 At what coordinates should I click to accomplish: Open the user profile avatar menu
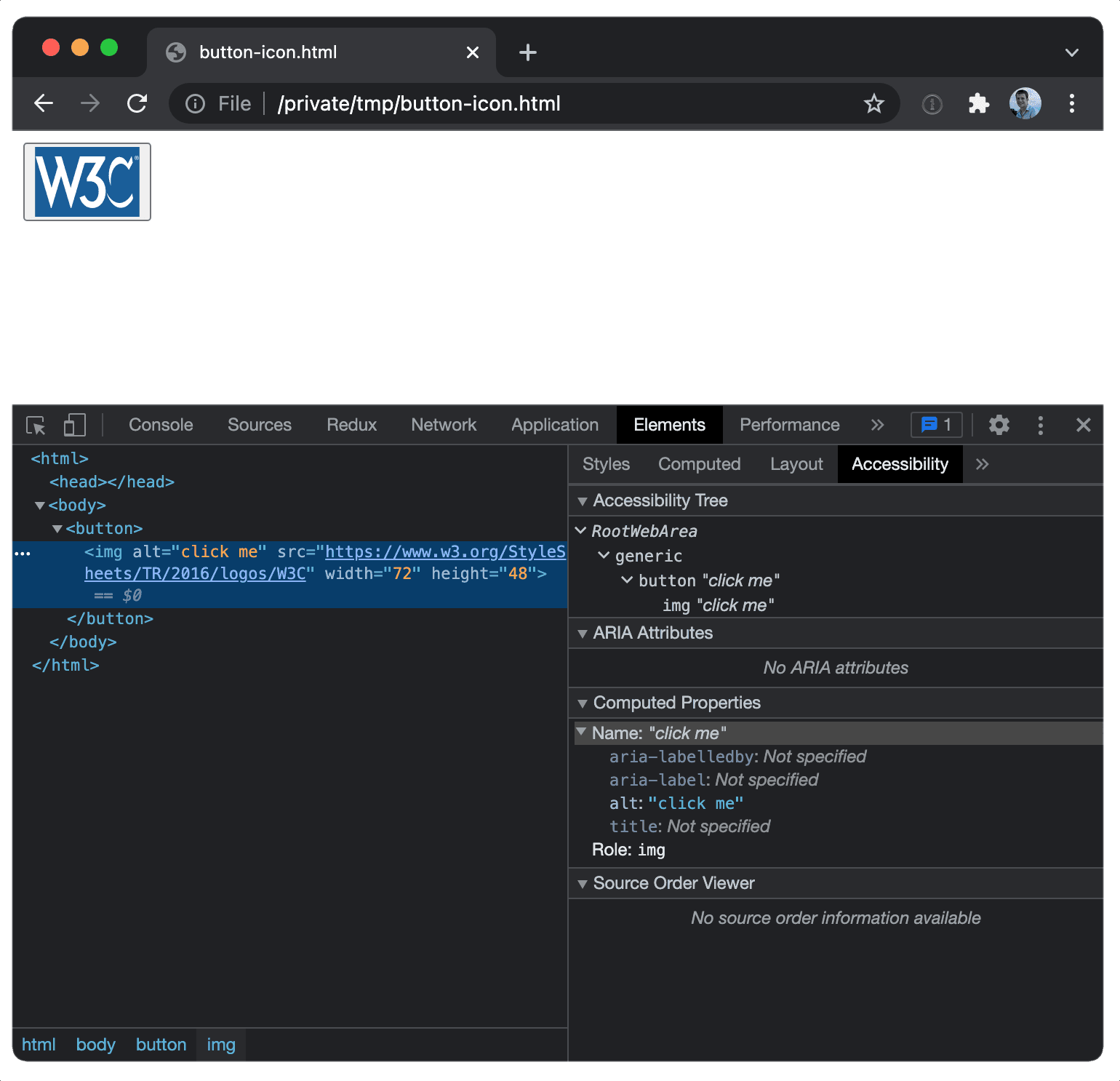click(x=1025, y=103)
